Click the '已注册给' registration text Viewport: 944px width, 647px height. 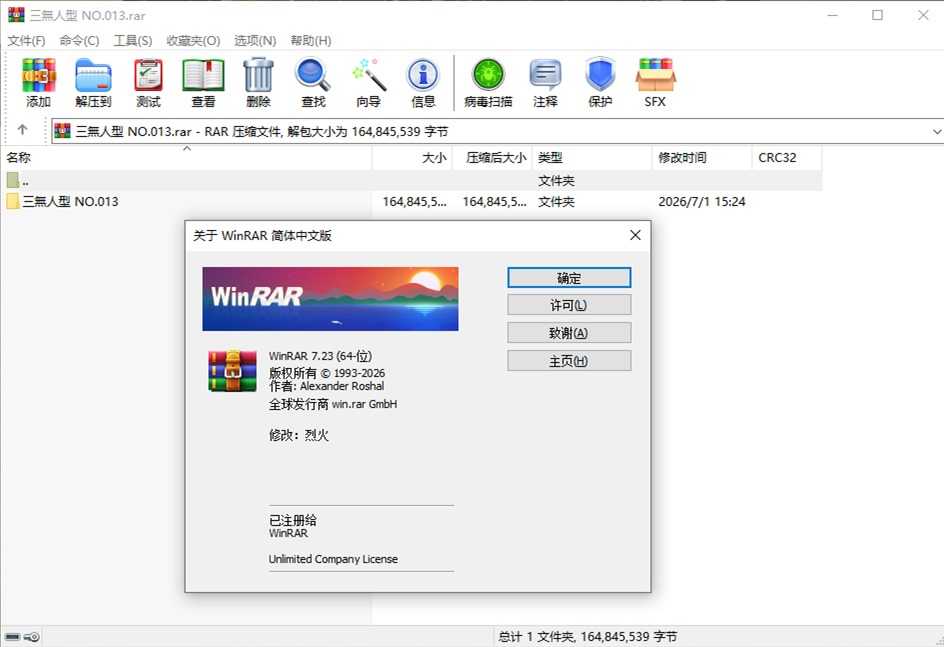click(x=293, y=520)
